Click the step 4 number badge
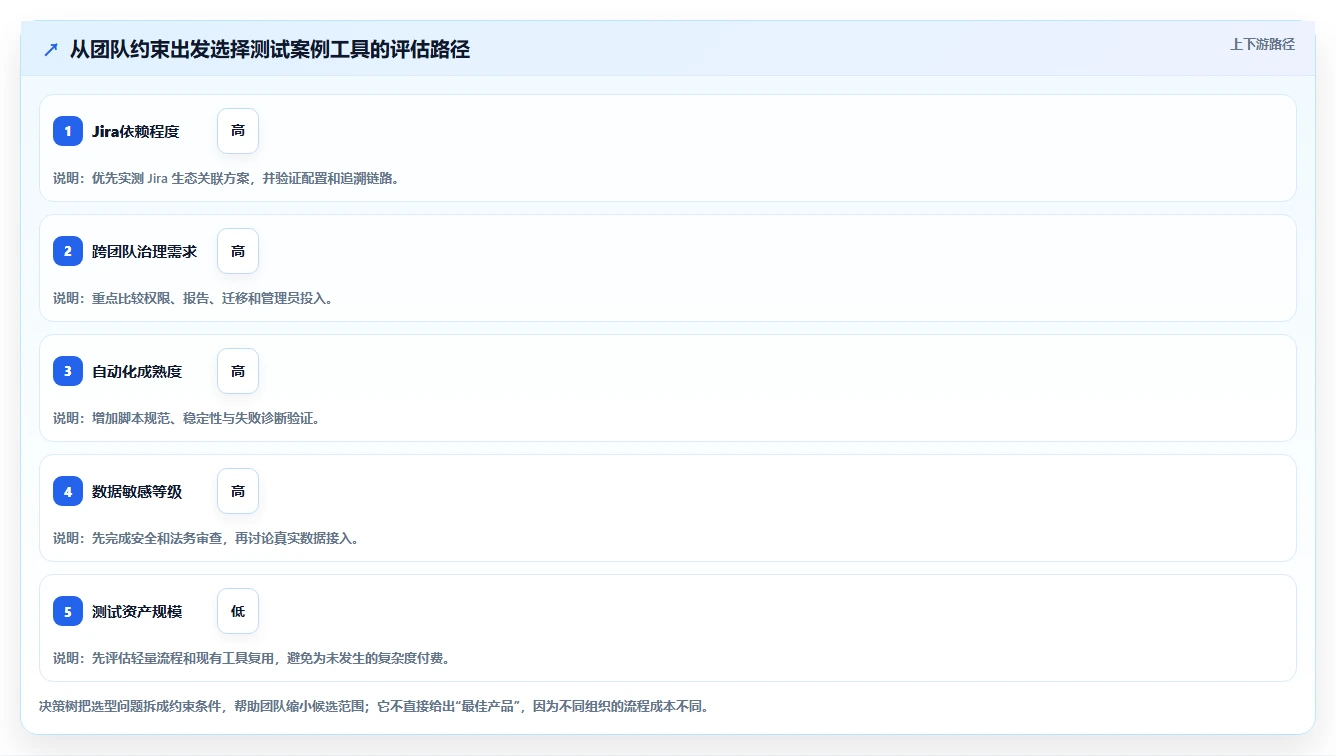Viewport: 1336px width, 756px height. [x=68, y=491]
